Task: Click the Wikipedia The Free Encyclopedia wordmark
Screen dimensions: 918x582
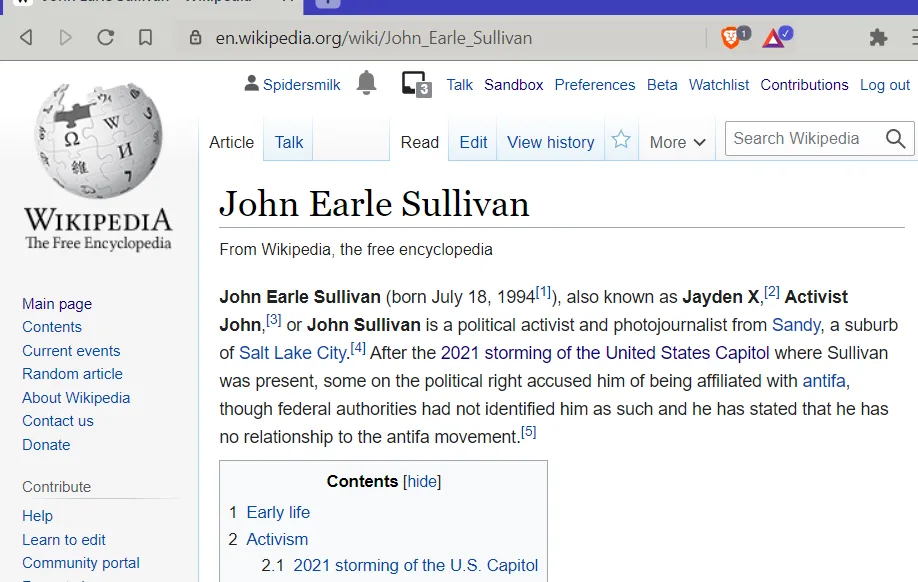Action: coord(98,229)
